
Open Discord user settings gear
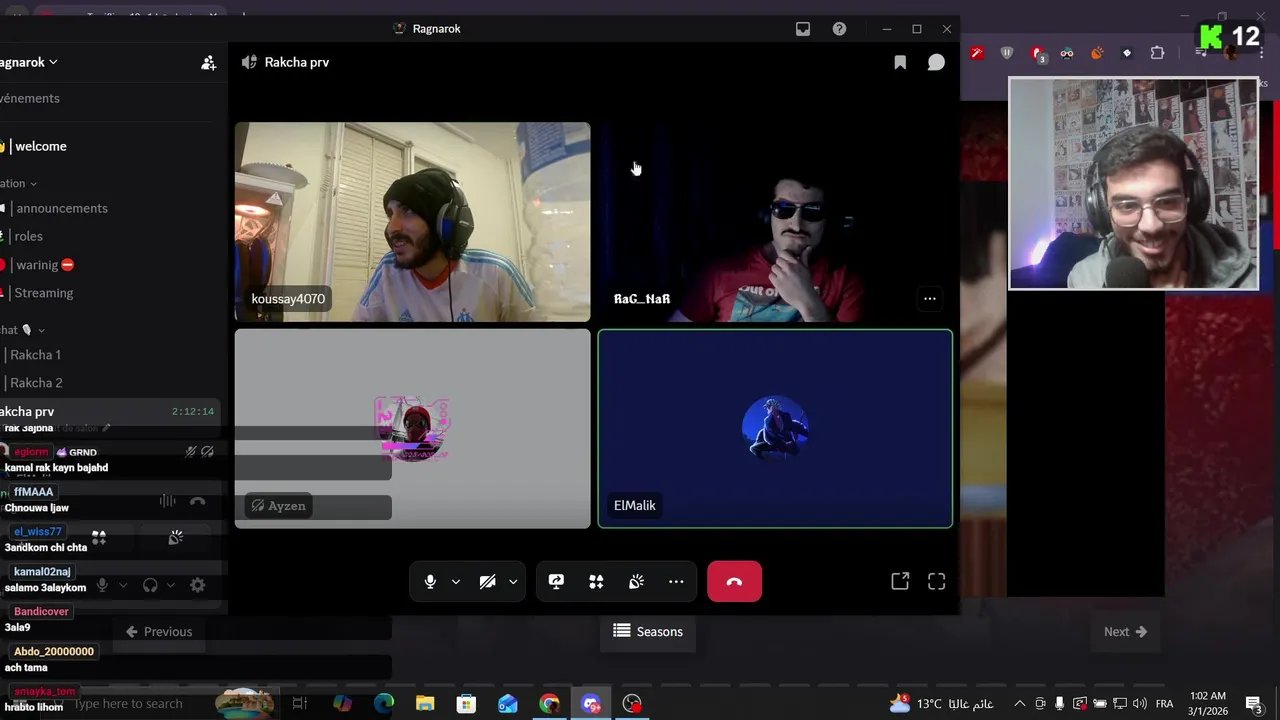pyautogui.click(x=197, y=585)
